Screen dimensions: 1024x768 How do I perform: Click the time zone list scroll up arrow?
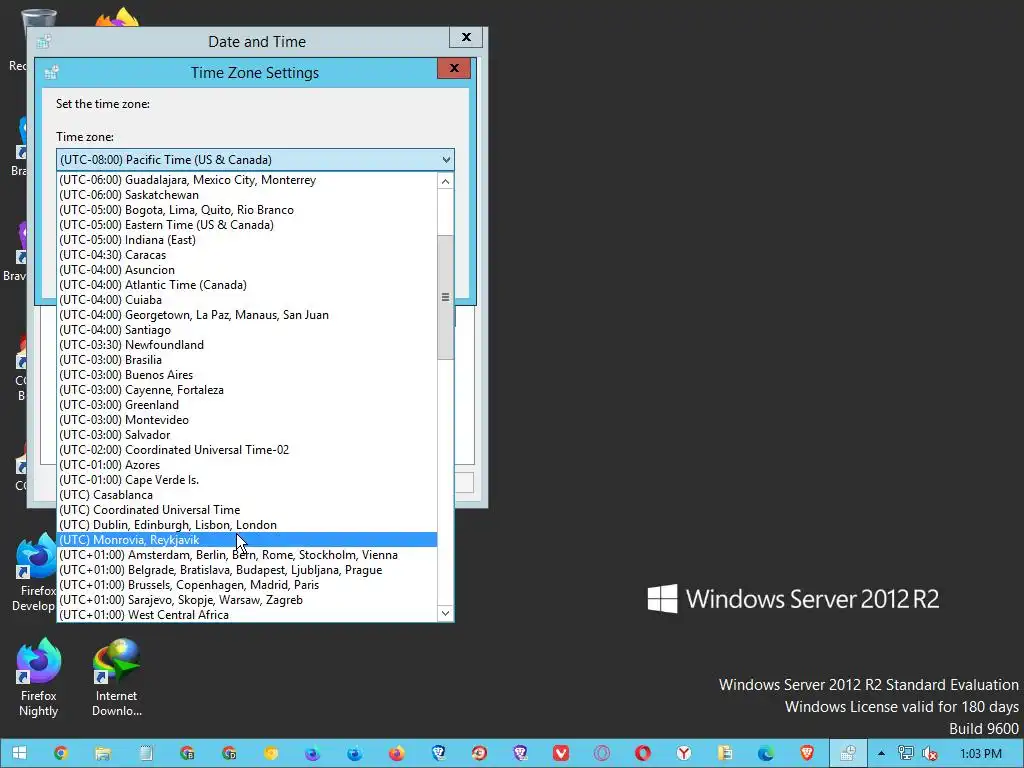click(x=445, y=182)
